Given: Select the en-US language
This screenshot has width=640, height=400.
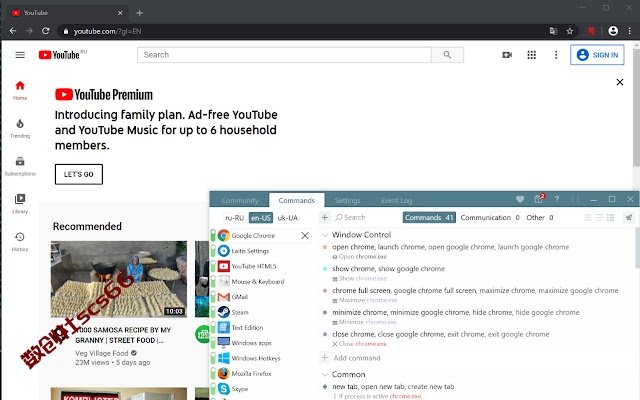Looking at the screenshot, I should tap(261, 218).
